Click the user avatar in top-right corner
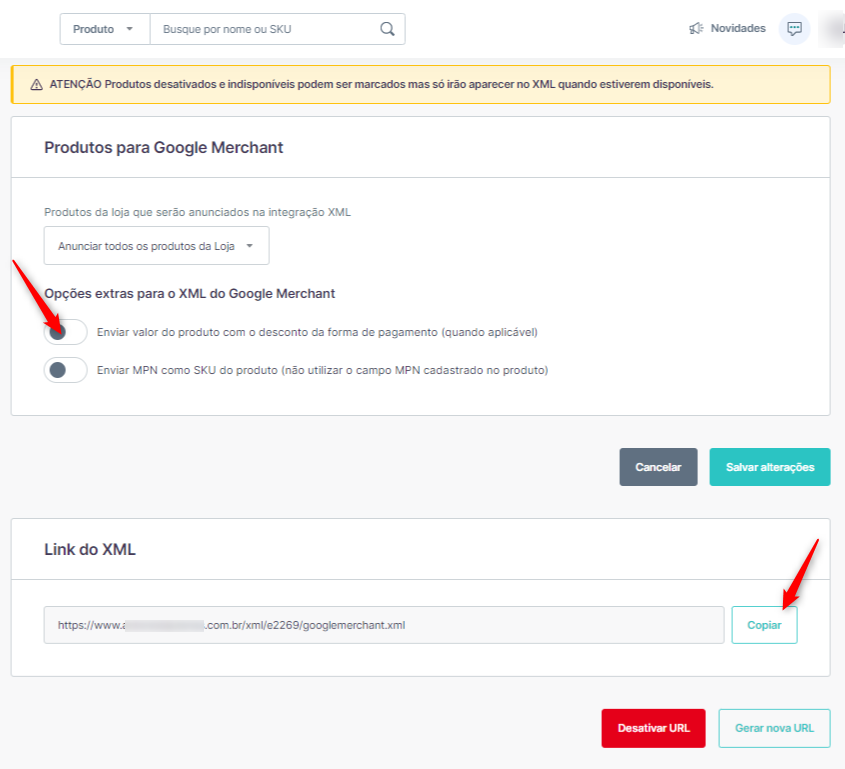This screenshot has width=845, height=769. tap(832, 29)
